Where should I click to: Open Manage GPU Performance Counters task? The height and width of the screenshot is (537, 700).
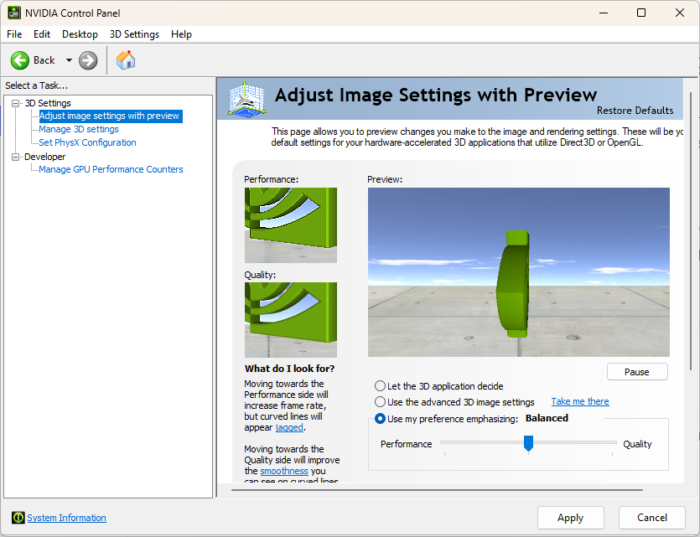[x=110, y=170]
